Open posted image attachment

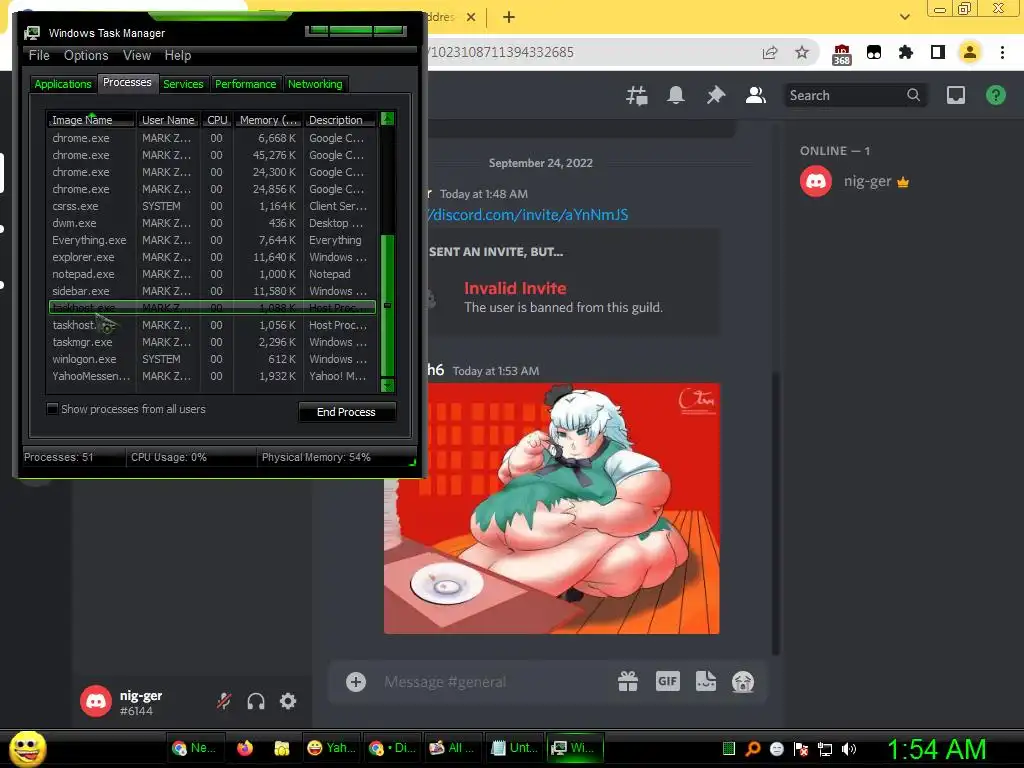[x=552, y=508]
